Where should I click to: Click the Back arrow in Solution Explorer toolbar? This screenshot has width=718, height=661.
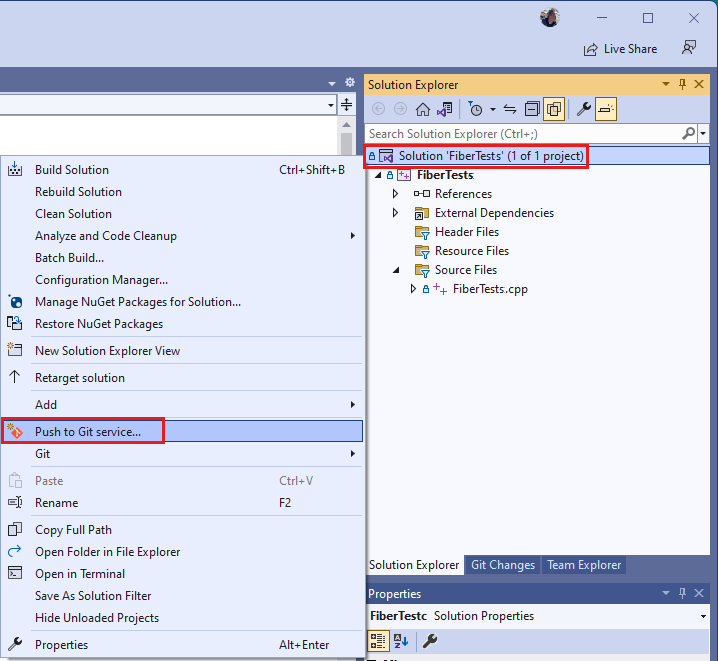(378, 109)
